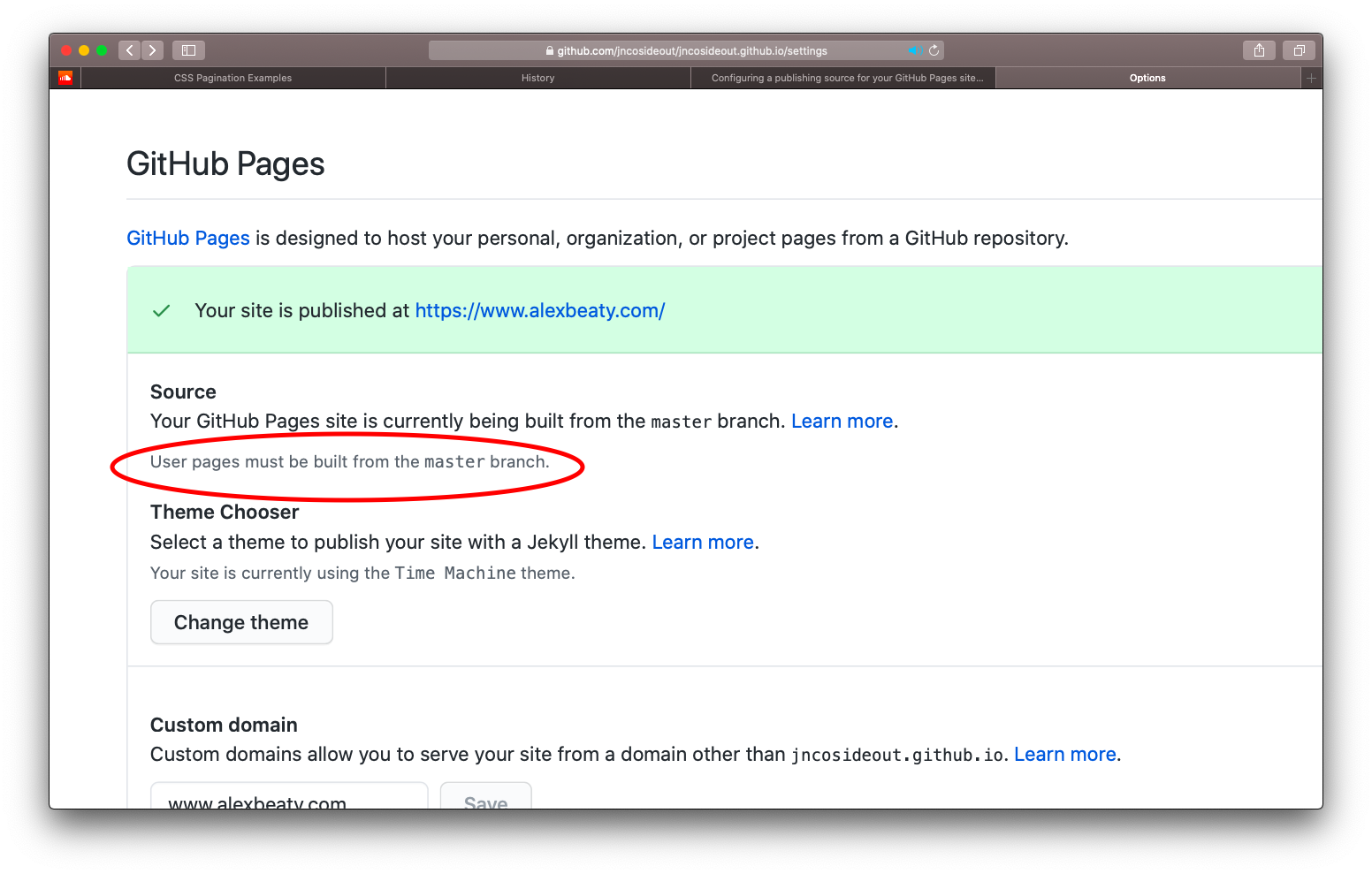Mute audio via the address bar speaker icon
Viewport: 1372px width, 874px height.
(914, 50)
